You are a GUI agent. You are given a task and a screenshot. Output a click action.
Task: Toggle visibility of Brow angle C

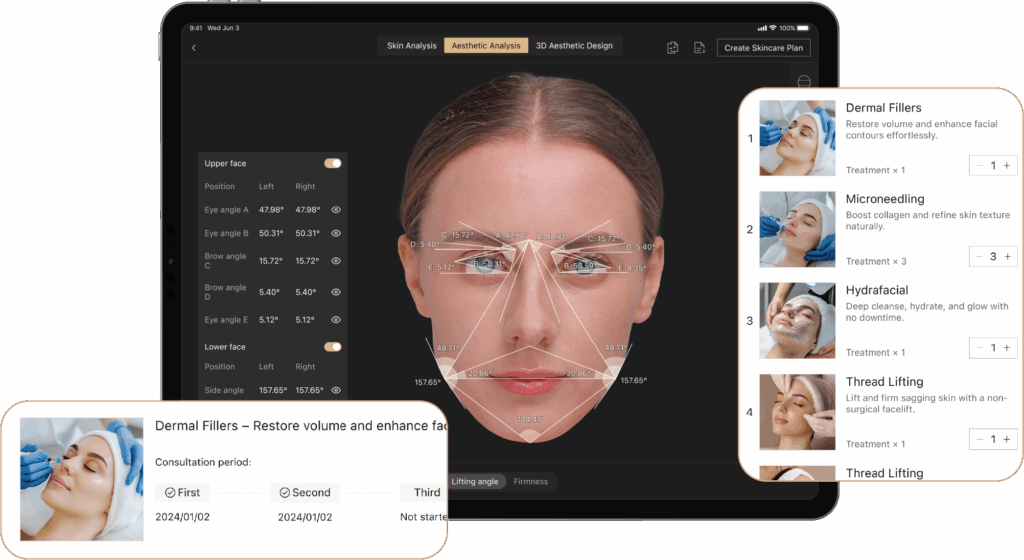[336, 262]
